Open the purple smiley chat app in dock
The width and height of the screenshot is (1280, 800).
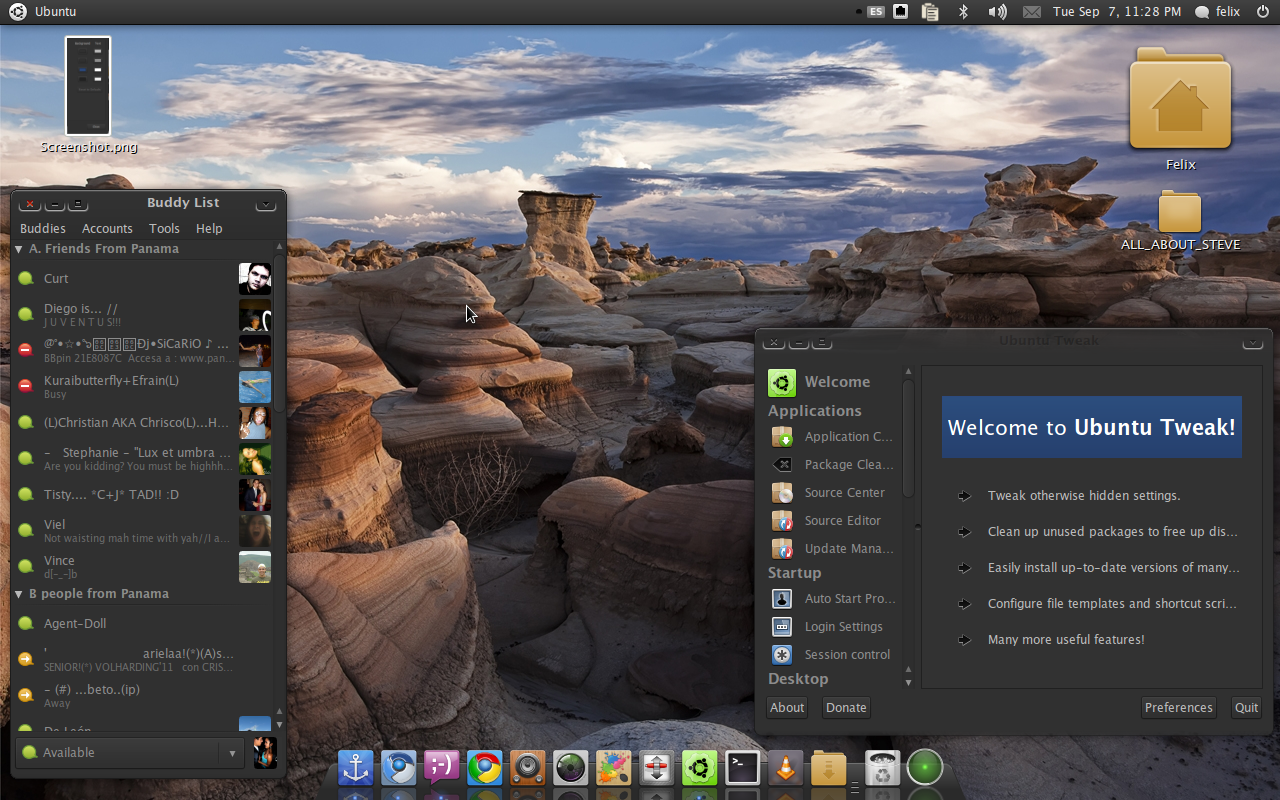coord(441,768)
